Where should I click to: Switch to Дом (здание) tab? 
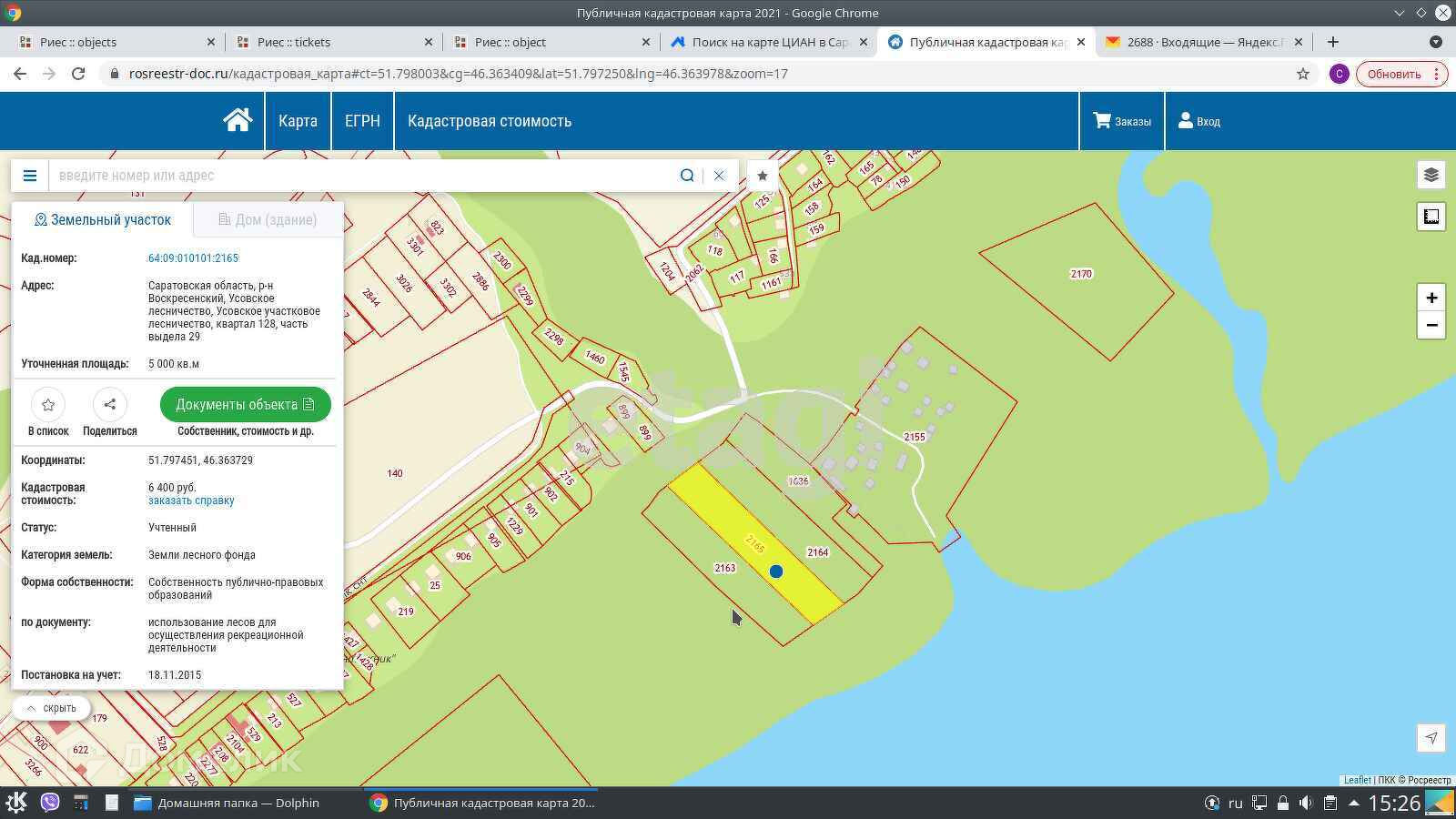(268, 219)
